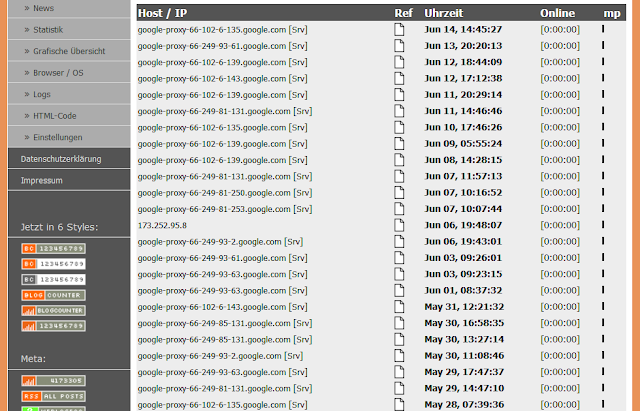Click the 4173305 meta counter badge

coord(53,381)
